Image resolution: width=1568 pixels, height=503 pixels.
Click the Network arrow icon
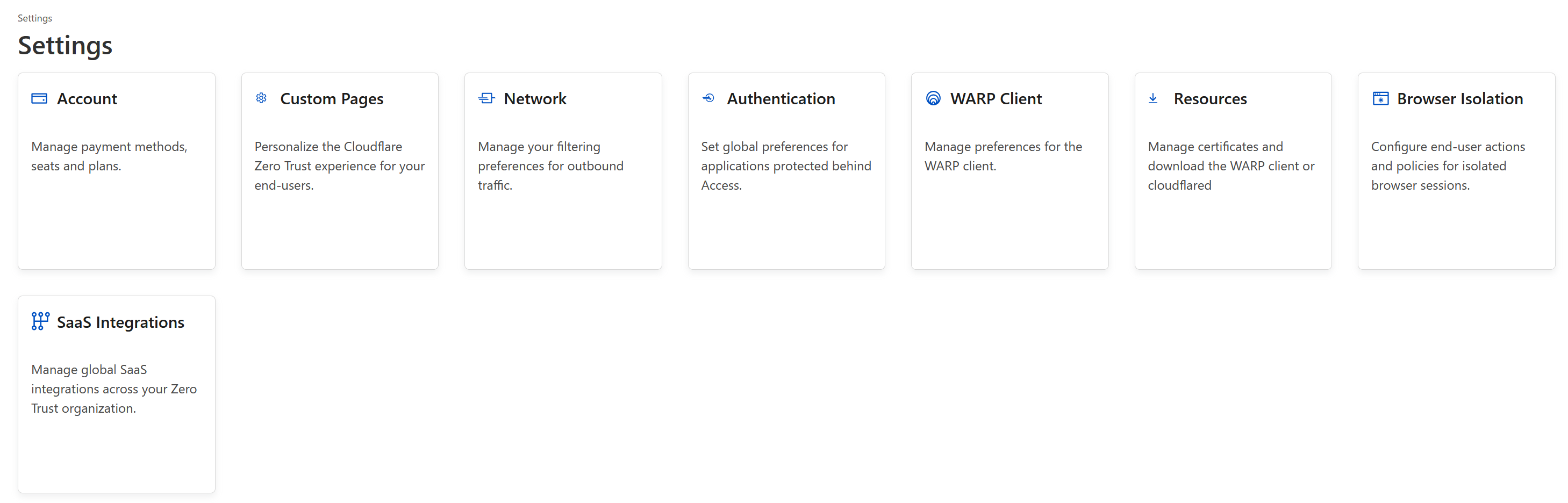pos(486,98)
